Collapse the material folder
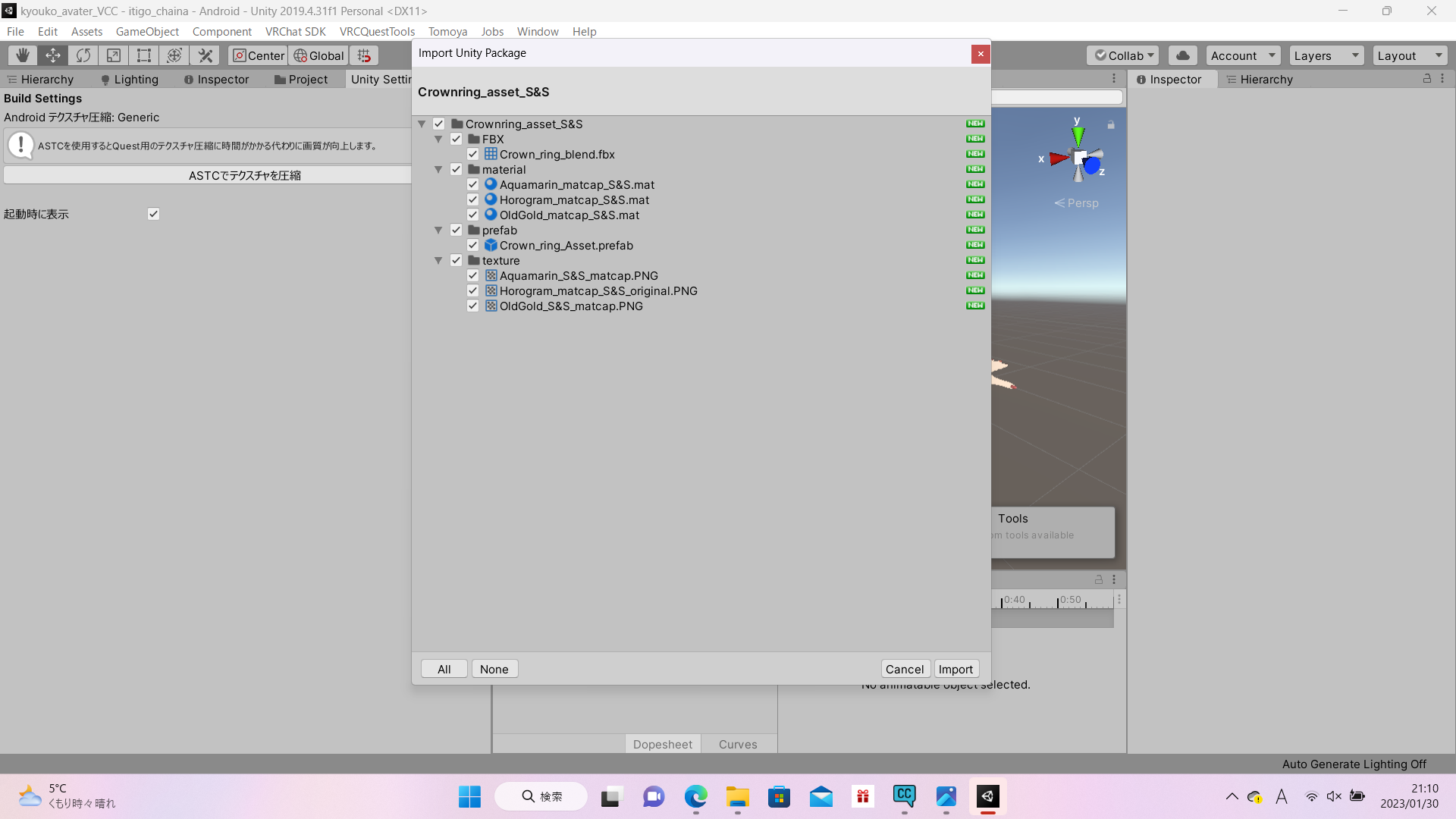1456x819 pixels. [438, 169]
